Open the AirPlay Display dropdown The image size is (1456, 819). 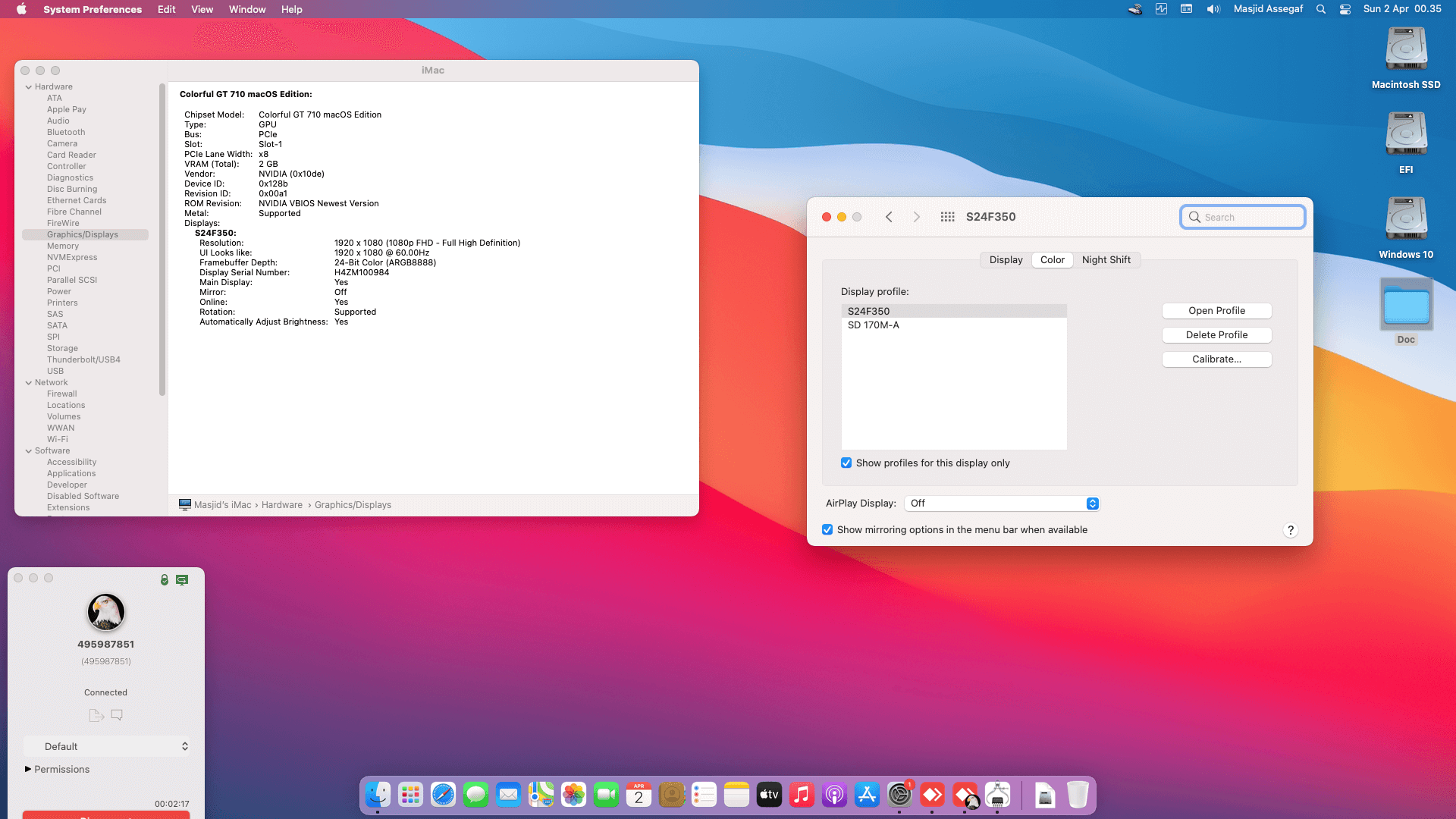click(1003, 504)
